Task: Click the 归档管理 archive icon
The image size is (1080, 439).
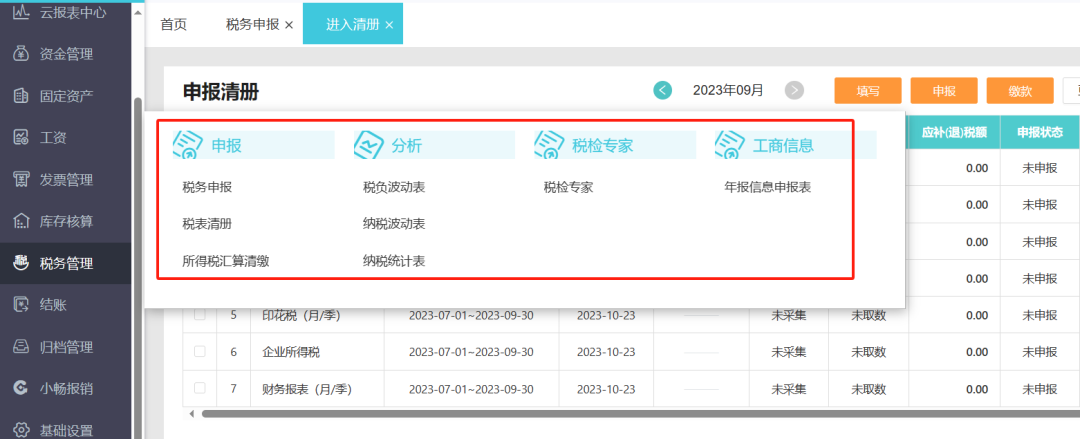Action: point(21,347)
